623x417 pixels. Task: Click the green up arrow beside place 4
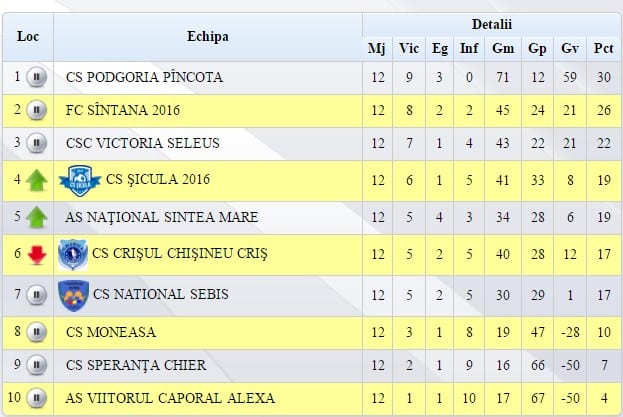(x=37, y=181)
